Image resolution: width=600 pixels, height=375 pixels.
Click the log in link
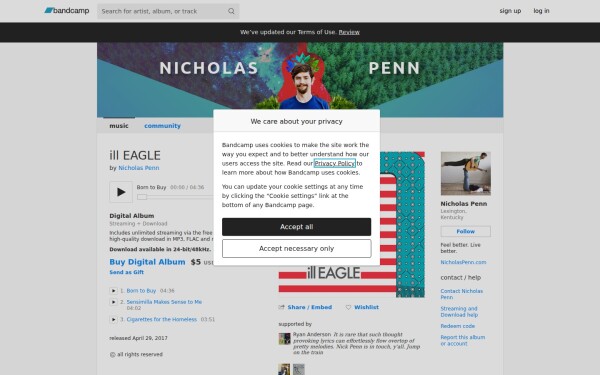click(x=541, y=11)
